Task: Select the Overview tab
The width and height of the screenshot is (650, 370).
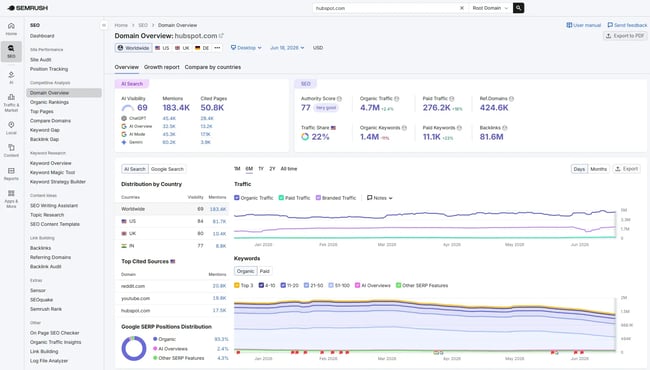Action: pyautogui.click(x=126, y=67)
